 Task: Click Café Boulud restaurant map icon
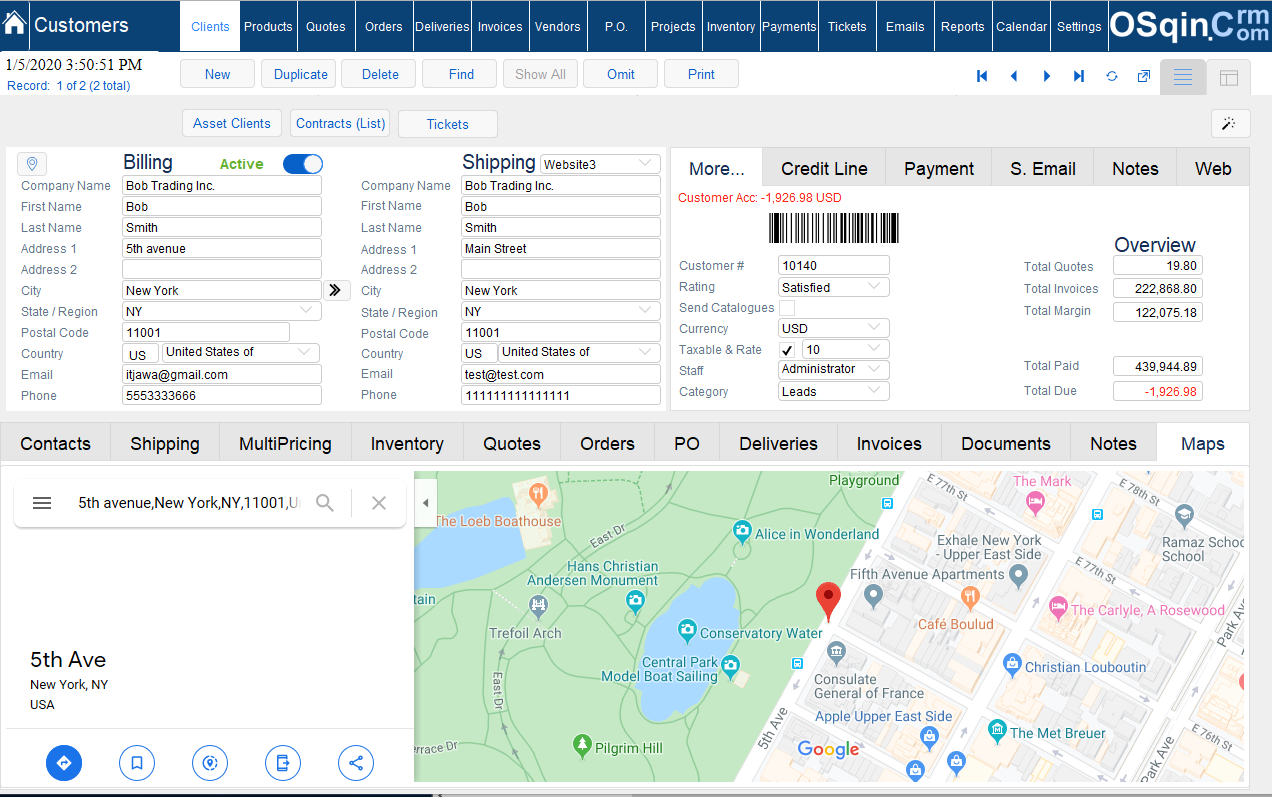pyautogui.click(x=969, y=598)
